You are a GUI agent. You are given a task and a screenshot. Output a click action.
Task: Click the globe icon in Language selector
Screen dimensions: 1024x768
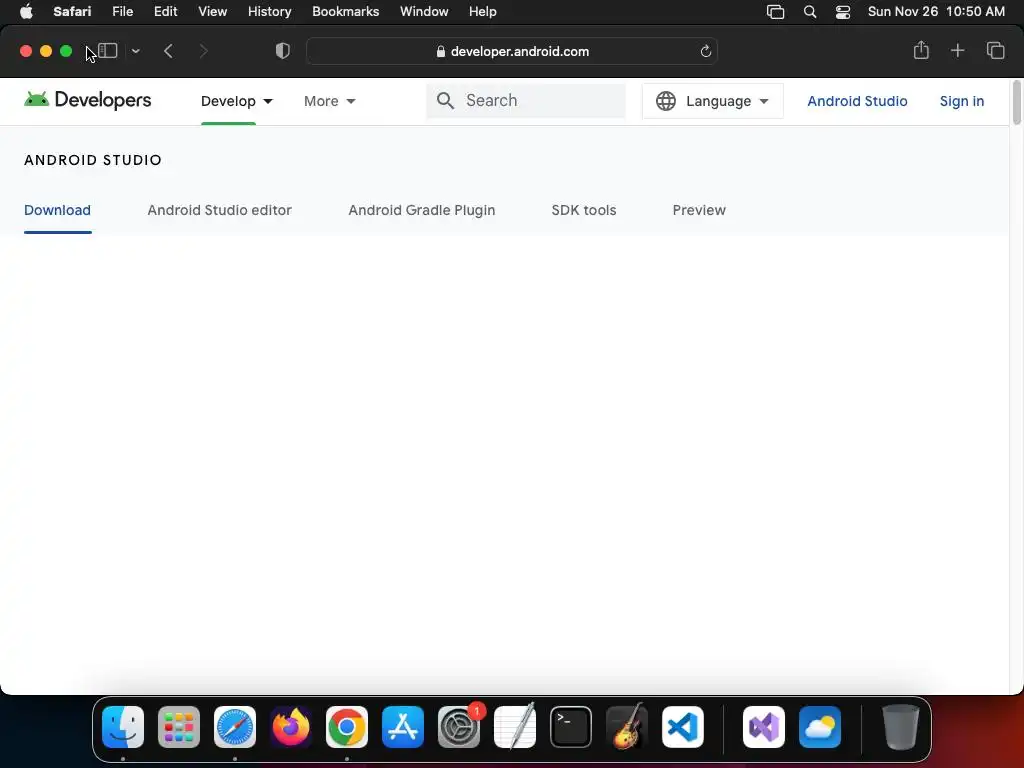click(665, 101)
